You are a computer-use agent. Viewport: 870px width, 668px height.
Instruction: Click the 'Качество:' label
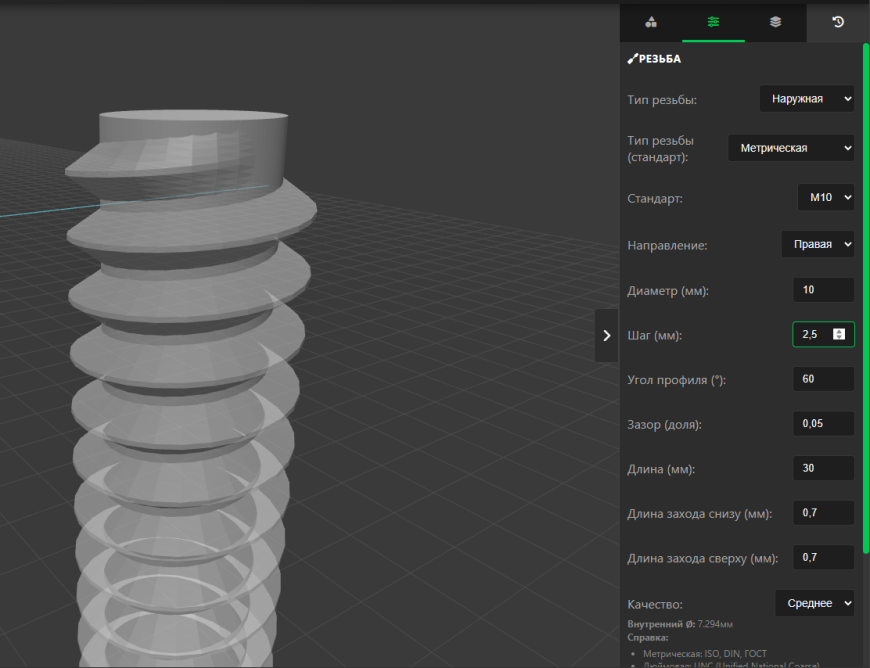(x=655, y=604)
